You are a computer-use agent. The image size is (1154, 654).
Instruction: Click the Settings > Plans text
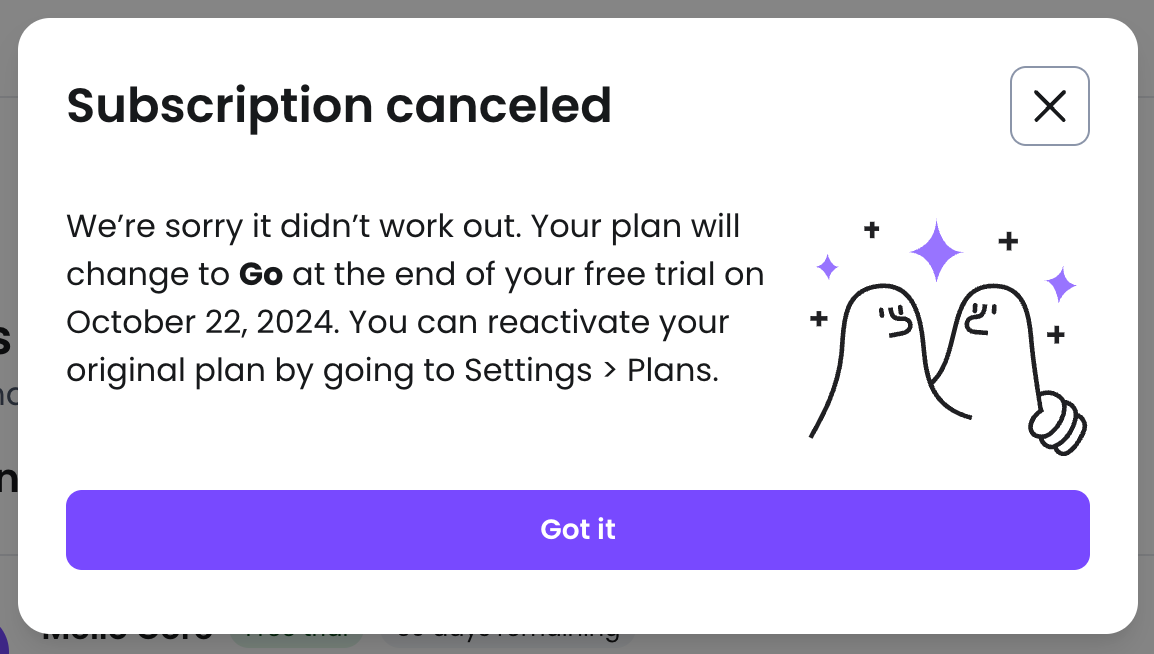[x=590, y=371]
